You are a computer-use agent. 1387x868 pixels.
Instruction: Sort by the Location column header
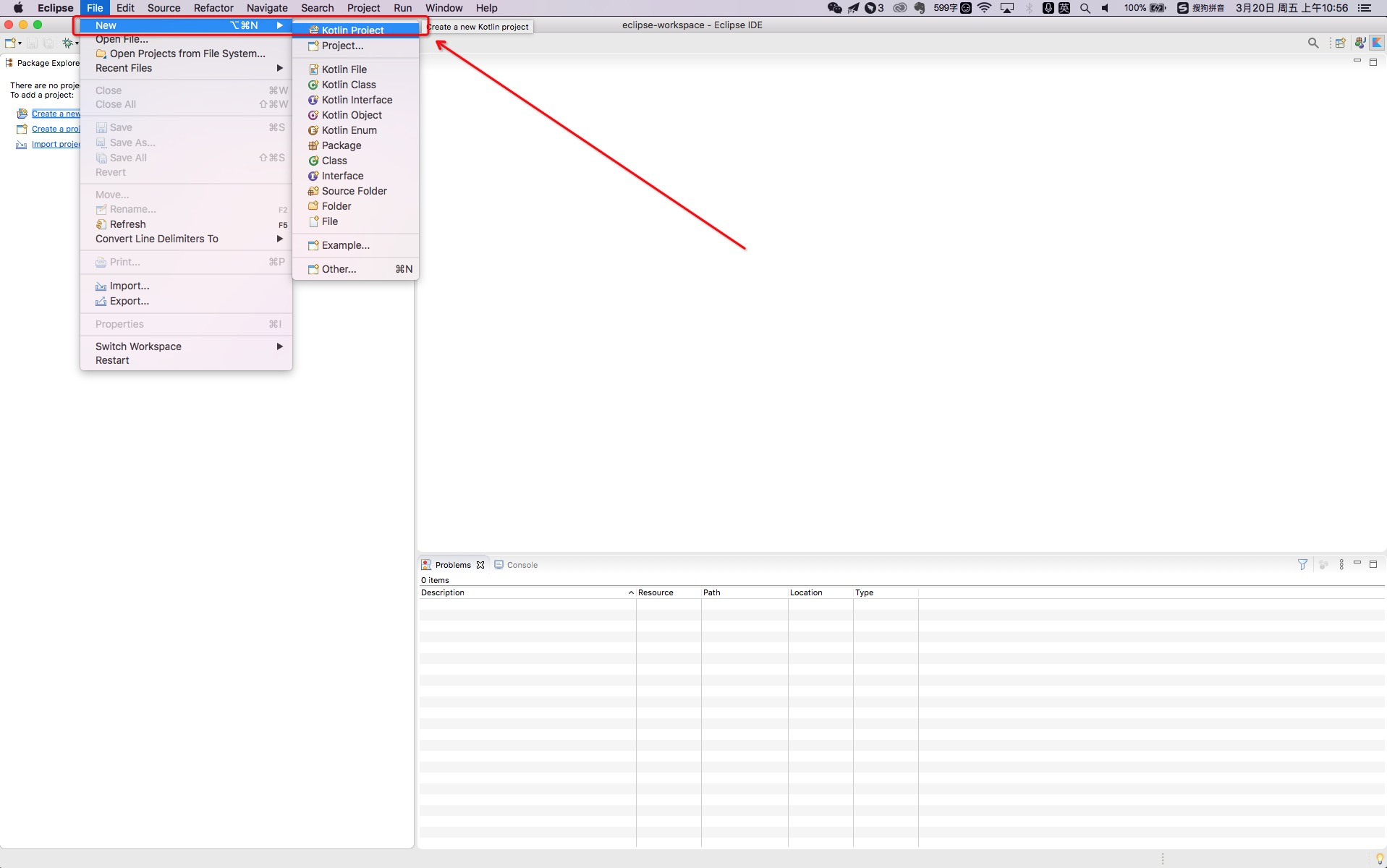pyautogui.click(x=820, y=592)
